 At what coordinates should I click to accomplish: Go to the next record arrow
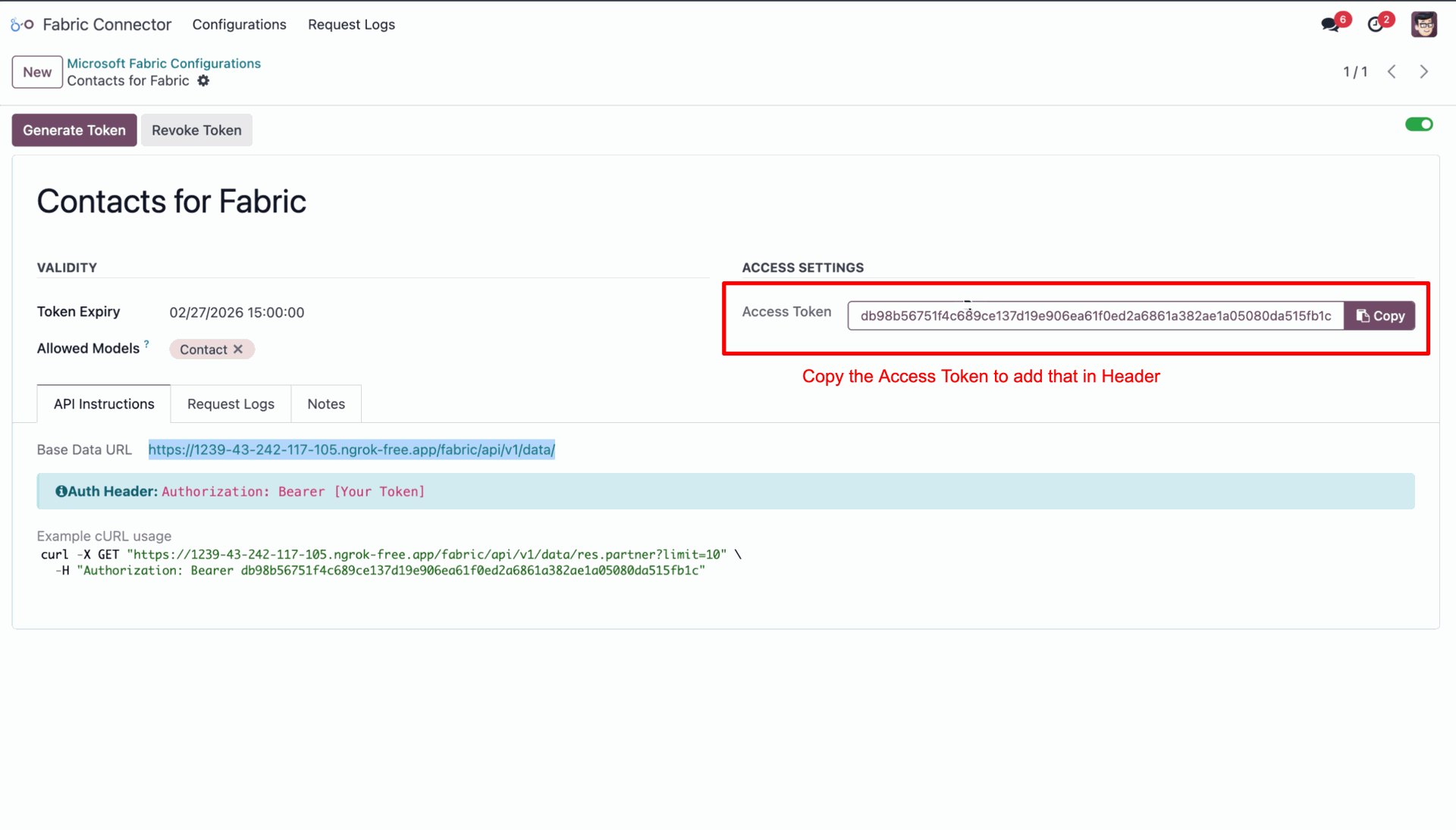click(x=1423, y=72)
